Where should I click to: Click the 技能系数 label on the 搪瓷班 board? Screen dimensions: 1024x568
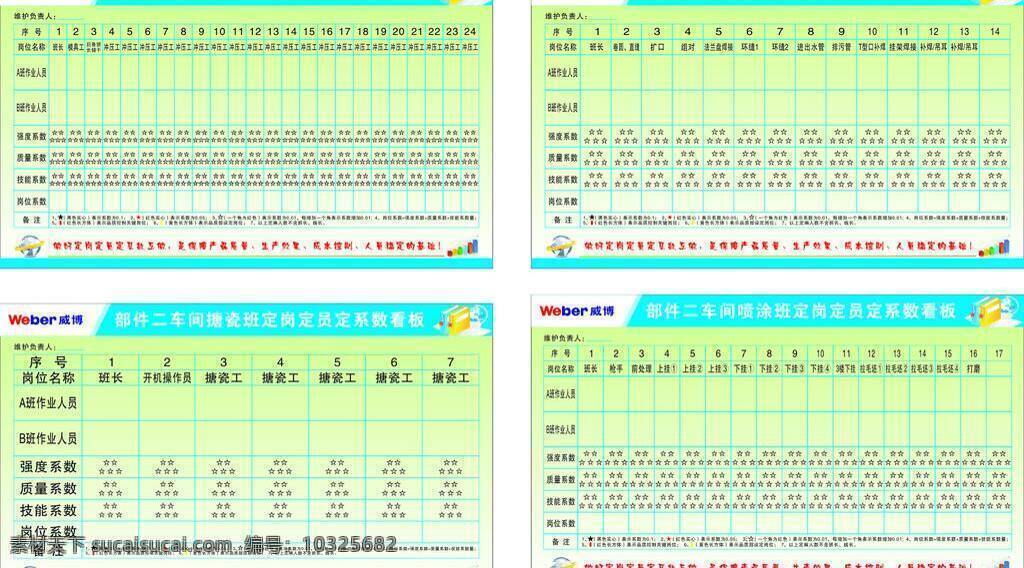pos(48,511)
